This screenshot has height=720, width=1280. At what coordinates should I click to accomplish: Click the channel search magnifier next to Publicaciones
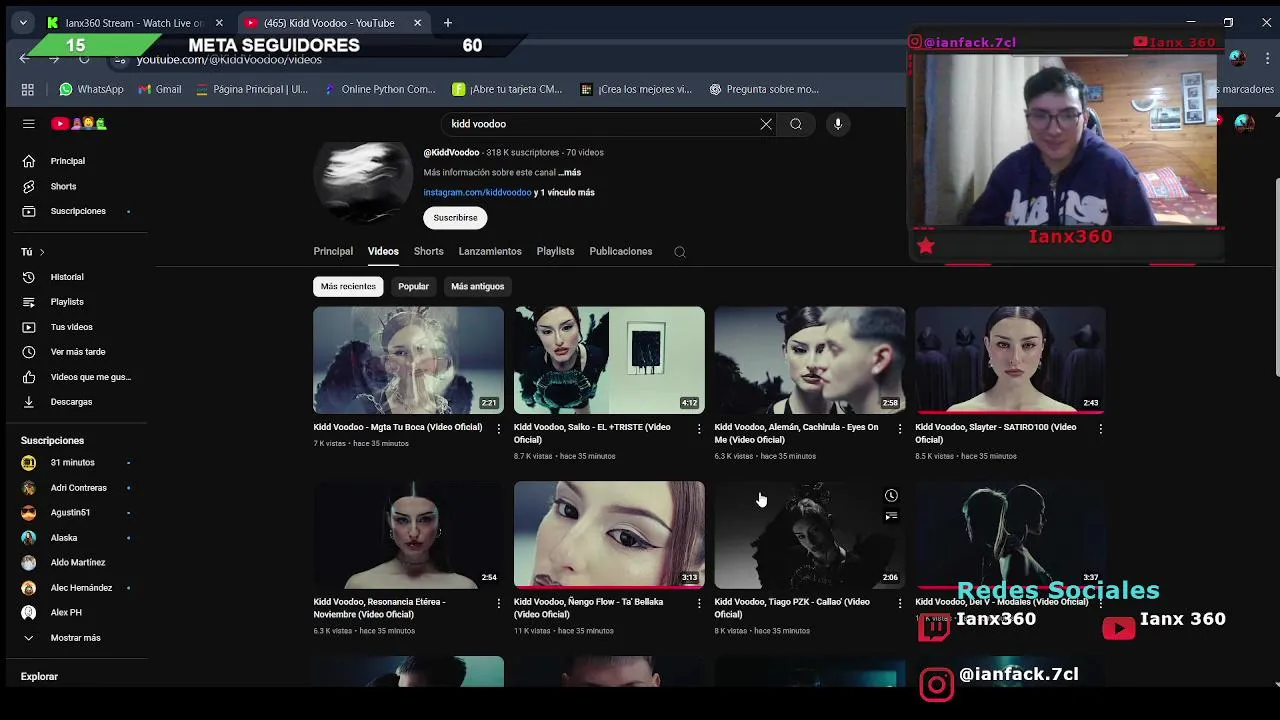point(680,252)
